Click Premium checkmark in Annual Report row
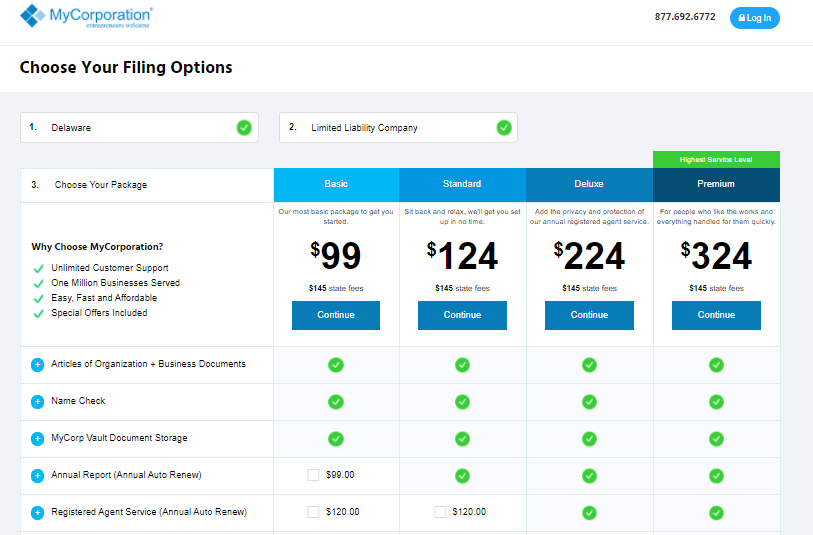This screenshot has width=813, height=535. click(x=717, y=476)
